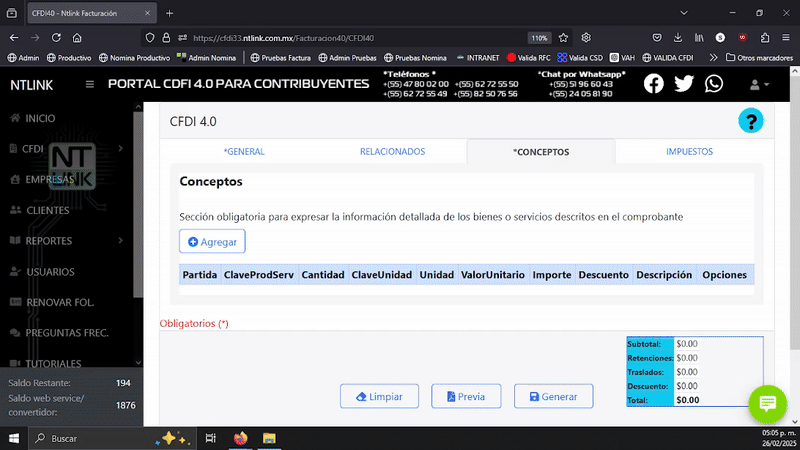Open Firefox from taskbar
Viewport: 800px width, 450px height.
tap(240, 438)
